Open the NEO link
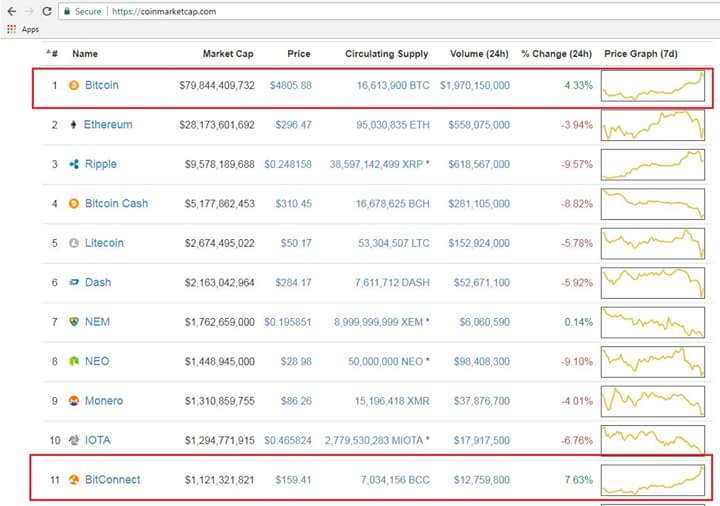720x506 pixels. [97, 361]
